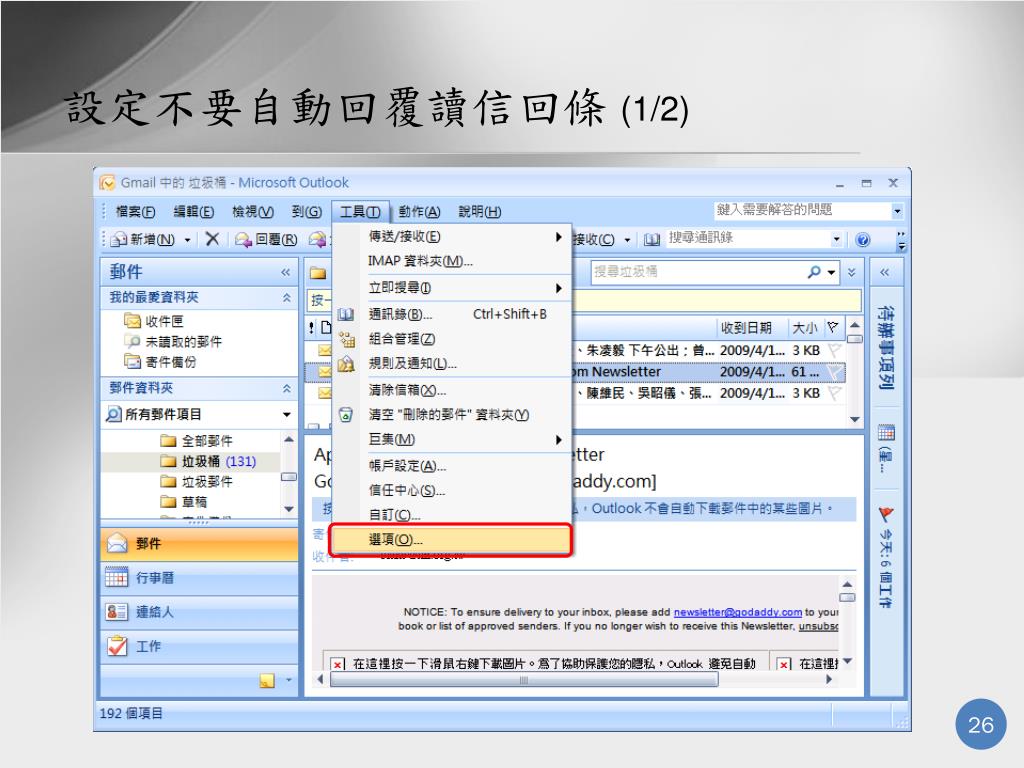Click the calendar icon in to-do bar
The image size is (1024, 768).
pyautogui.click(x=886, y=432)
